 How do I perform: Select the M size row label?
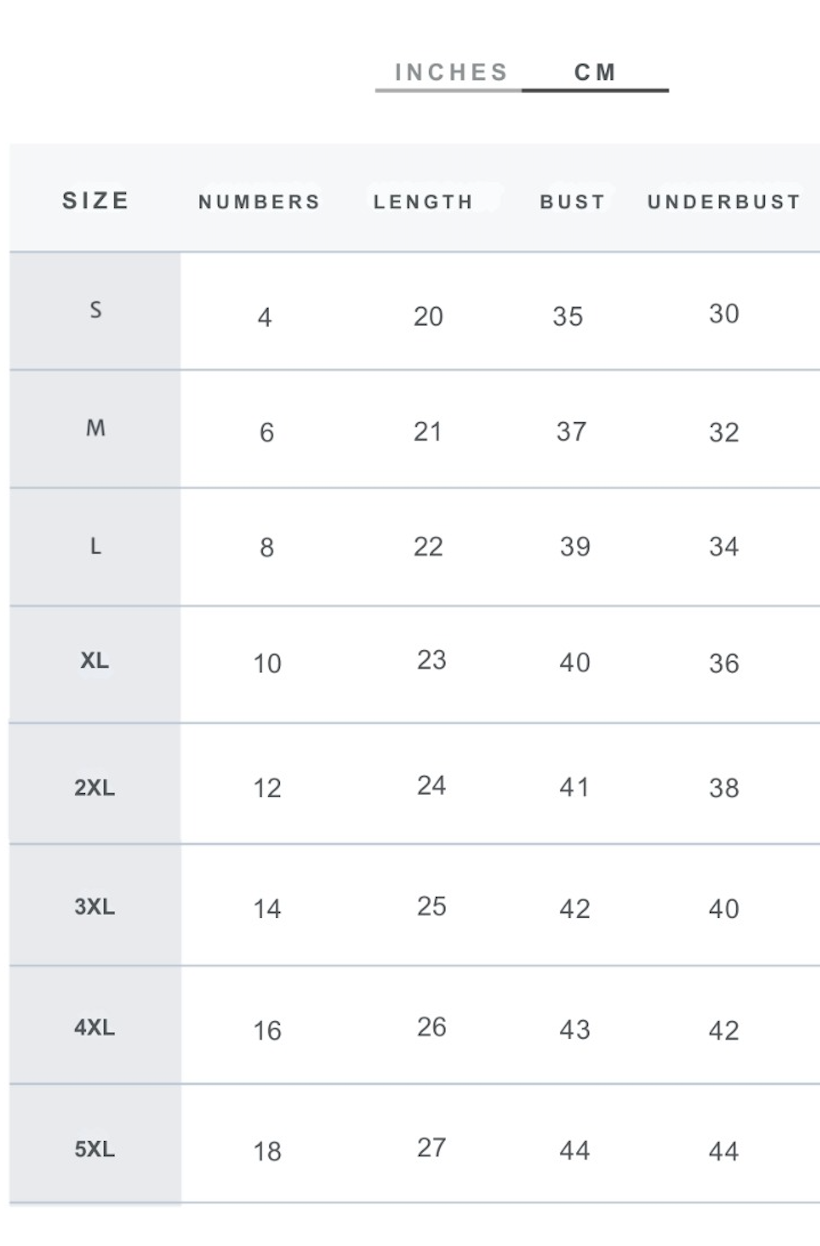[96, 428]
